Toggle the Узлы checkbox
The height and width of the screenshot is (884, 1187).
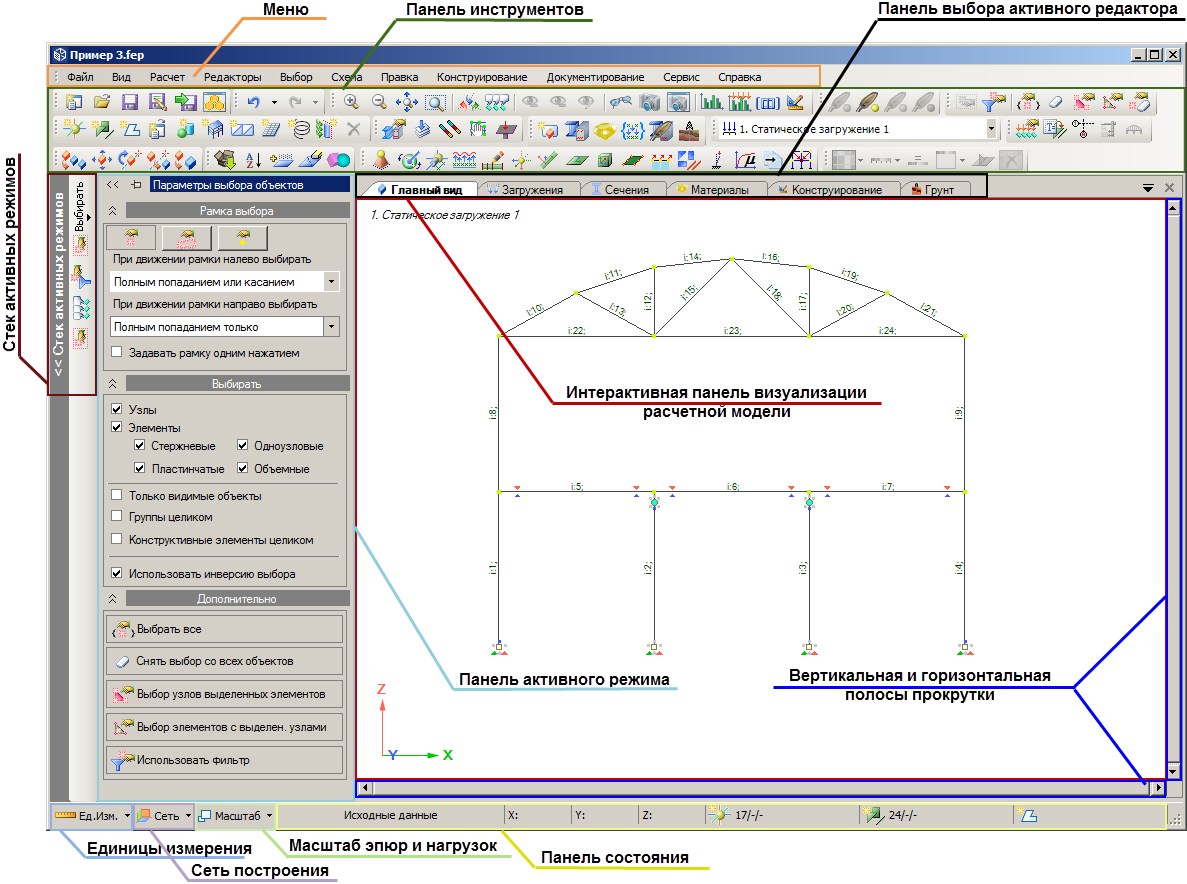(117, 409)
